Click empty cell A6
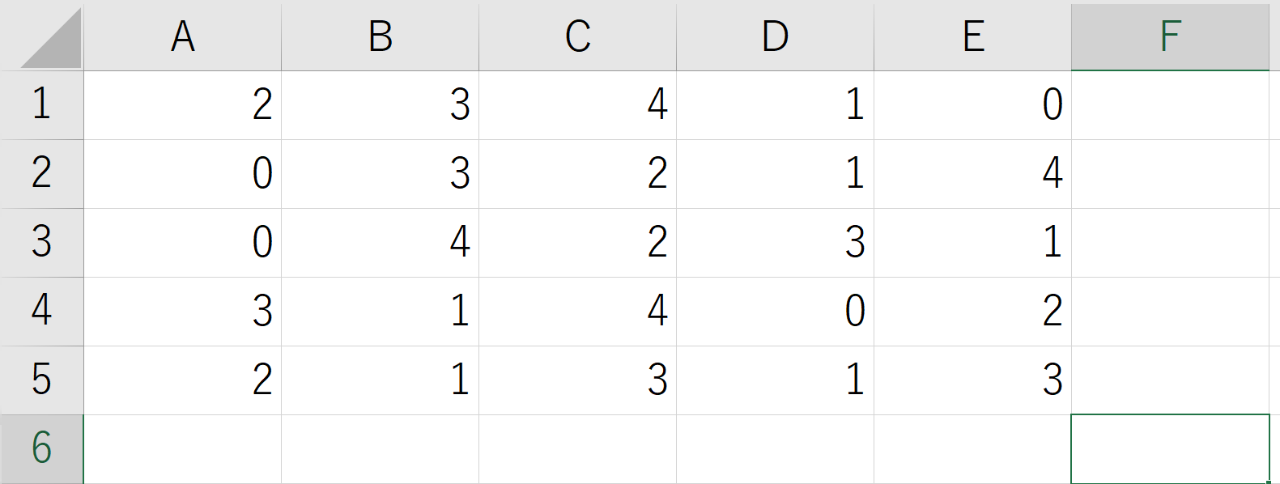Viewport: 1280px width, 484px height. tap(182, 449)
